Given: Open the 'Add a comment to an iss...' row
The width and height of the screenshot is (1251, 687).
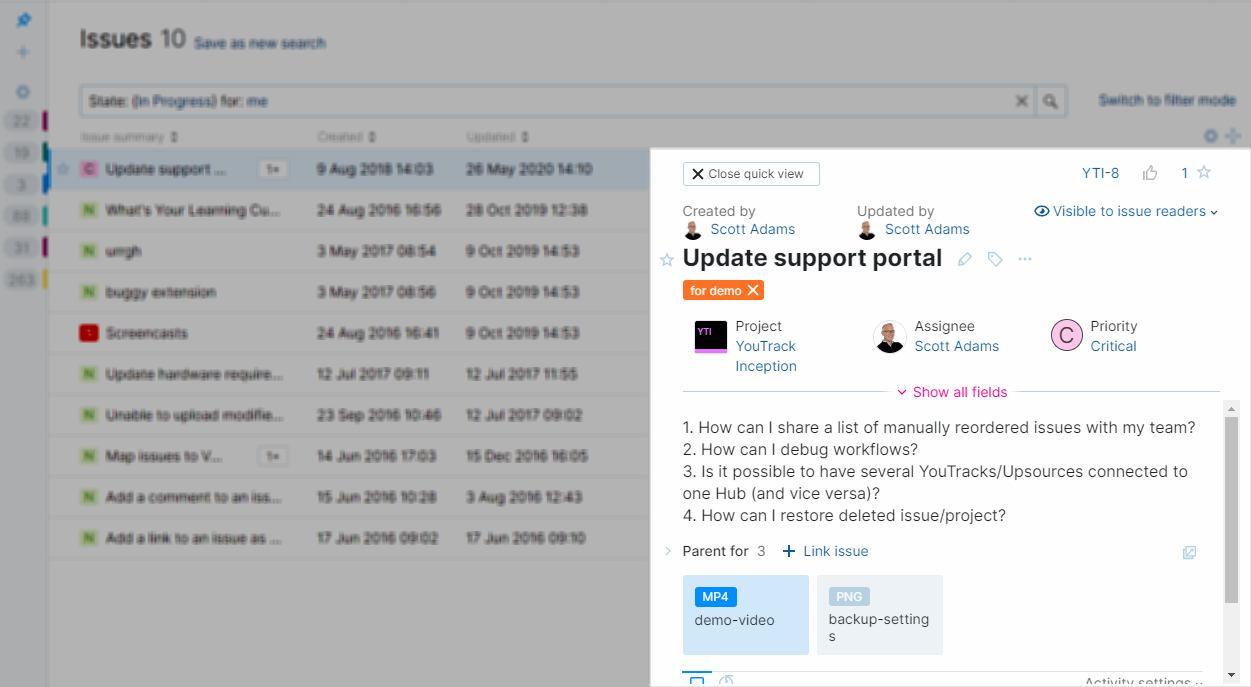Looking at the screenshot, I should tap(194, 497).
